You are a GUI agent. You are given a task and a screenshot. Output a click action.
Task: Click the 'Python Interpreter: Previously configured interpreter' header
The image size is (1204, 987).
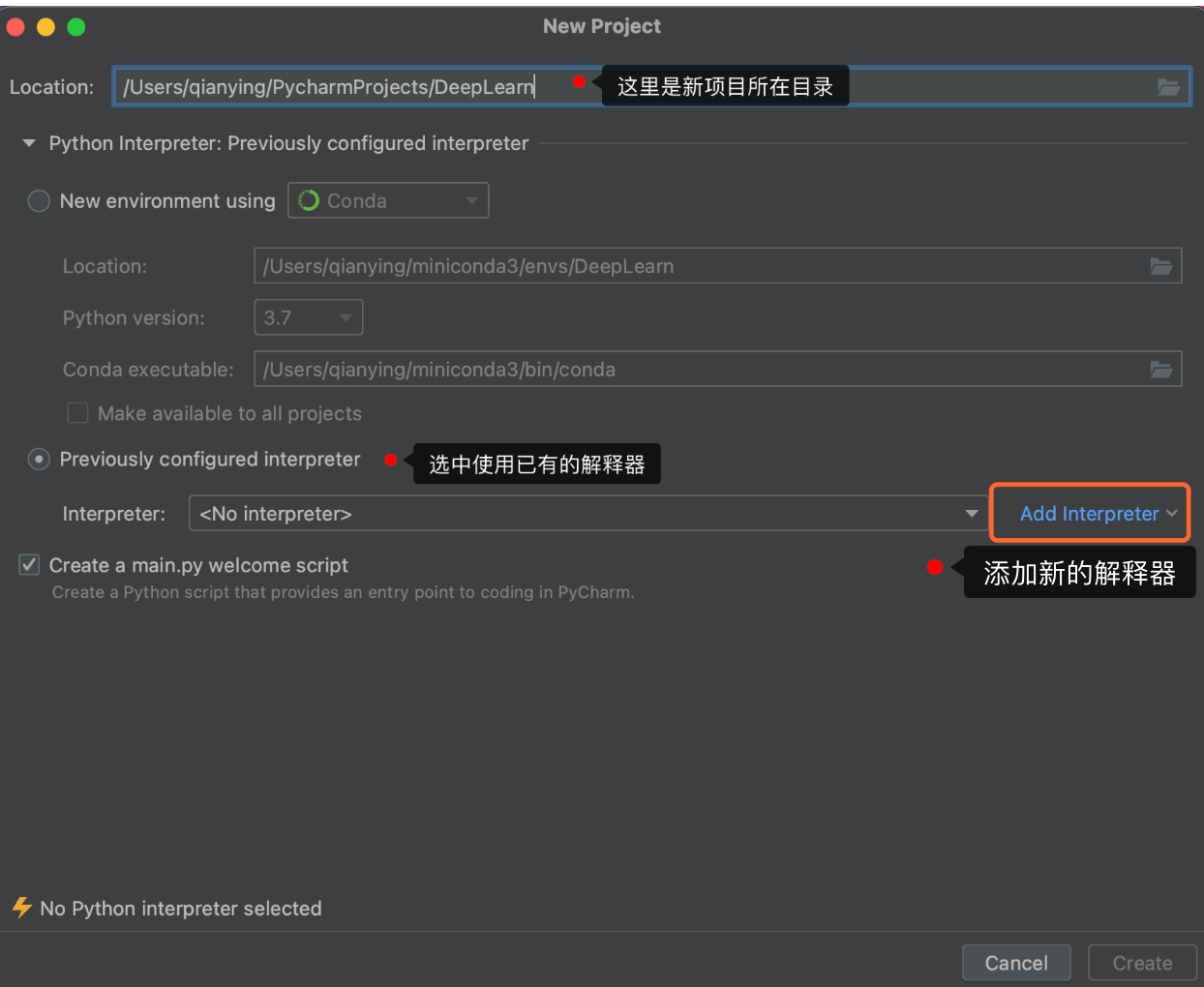[288, 143]
